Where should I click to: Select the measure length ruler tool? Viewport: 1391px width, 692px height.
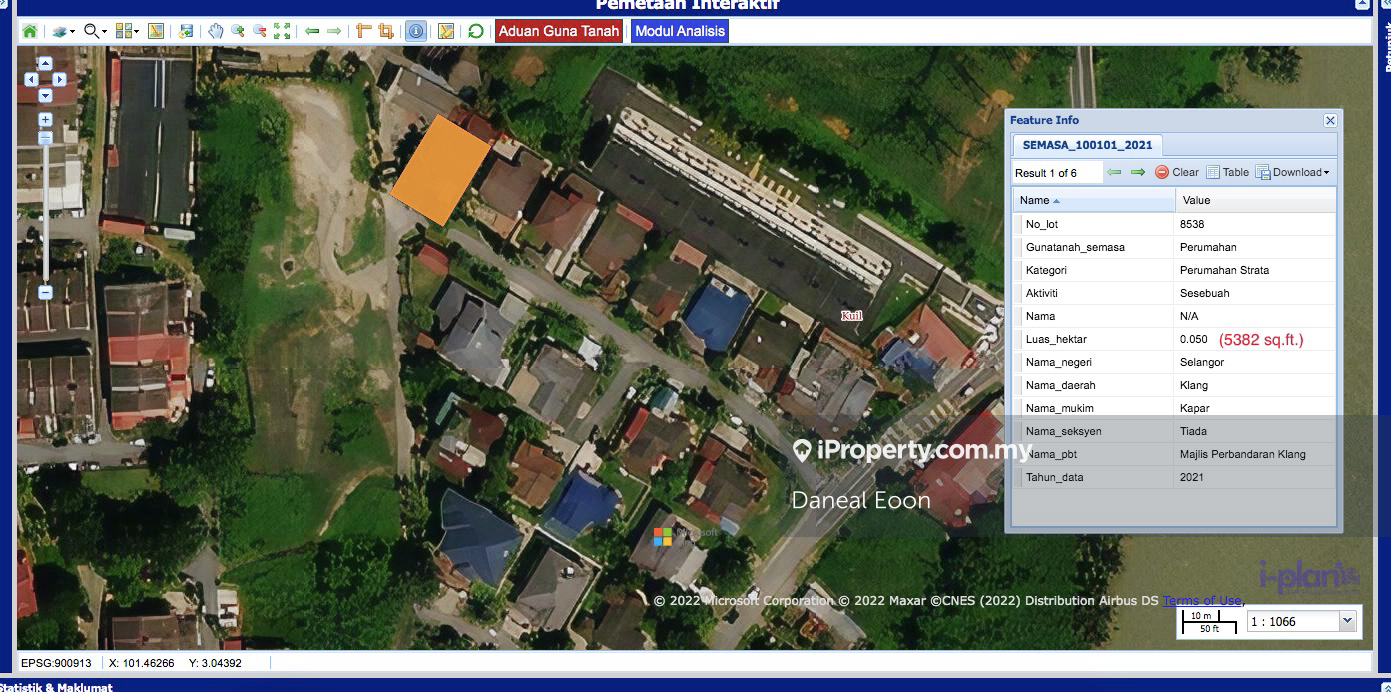click(363, 31)
